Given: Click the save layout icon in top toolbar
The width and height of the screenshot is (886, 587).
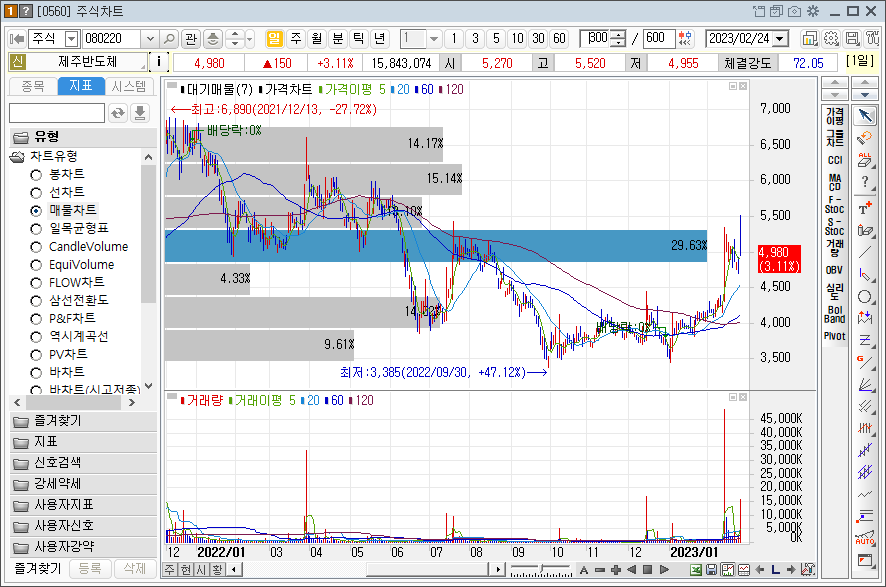Looking at the screenshot, I should pyautogui.click(x=852, y=38).
